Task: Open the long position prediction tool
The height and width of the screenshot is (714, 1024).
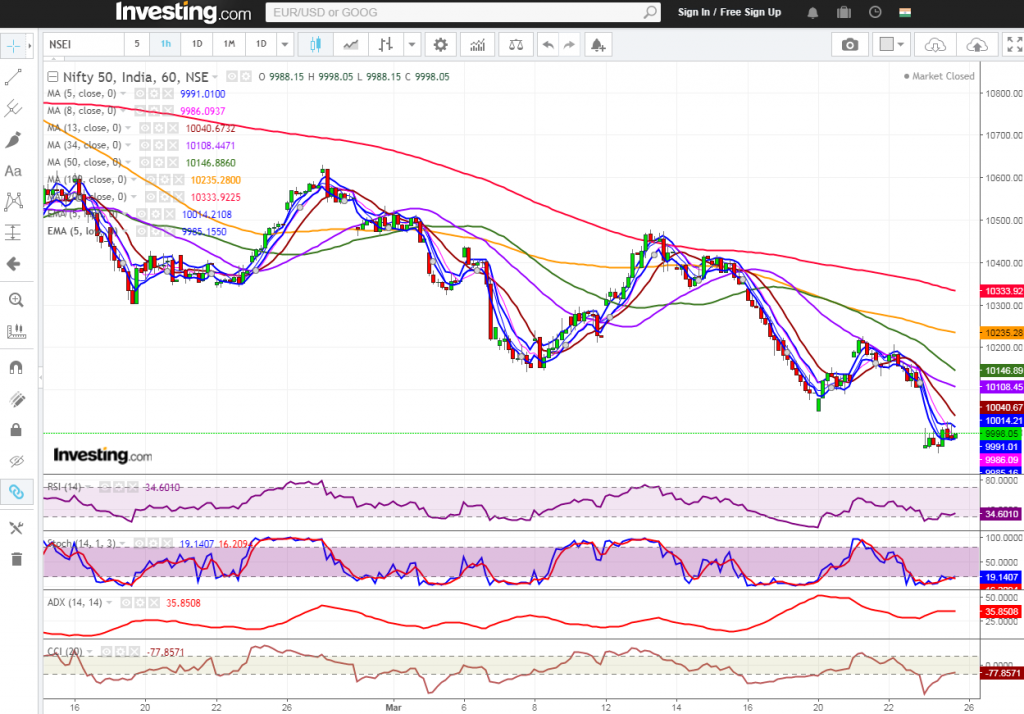Action: (x=13, y=233)
